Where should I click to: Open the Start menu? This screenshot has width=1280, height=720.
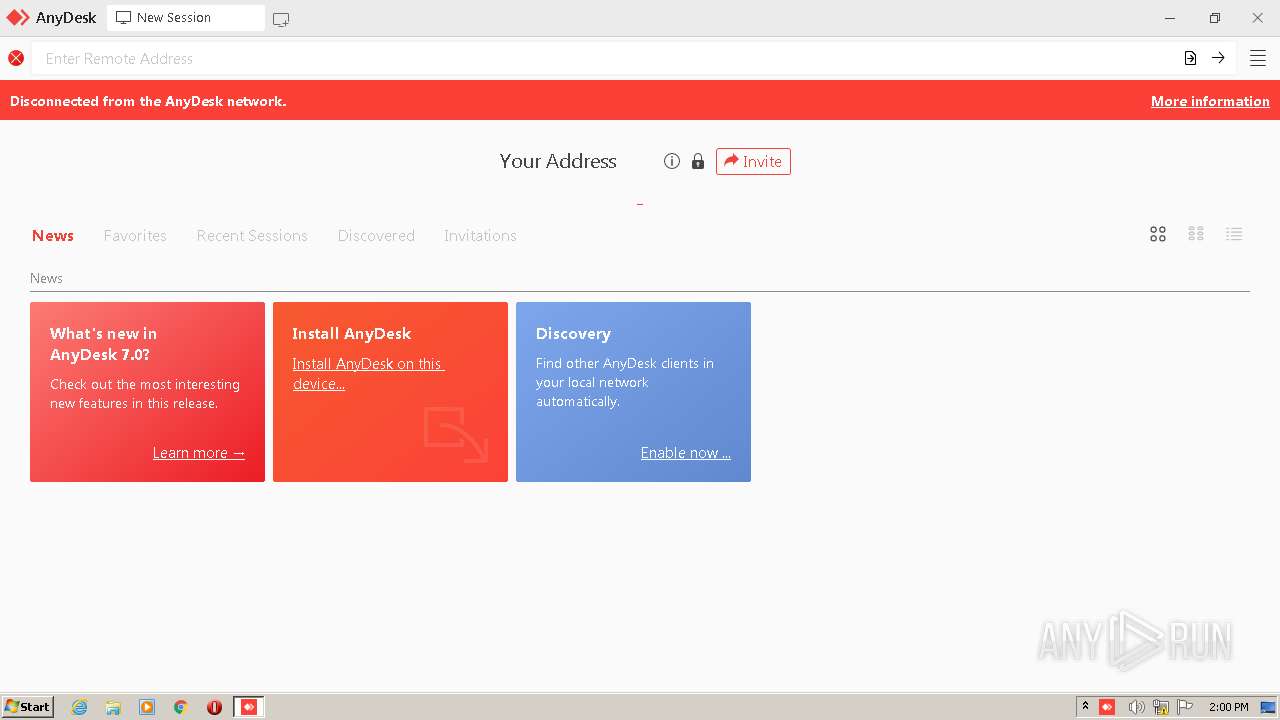tap(28, 707)
